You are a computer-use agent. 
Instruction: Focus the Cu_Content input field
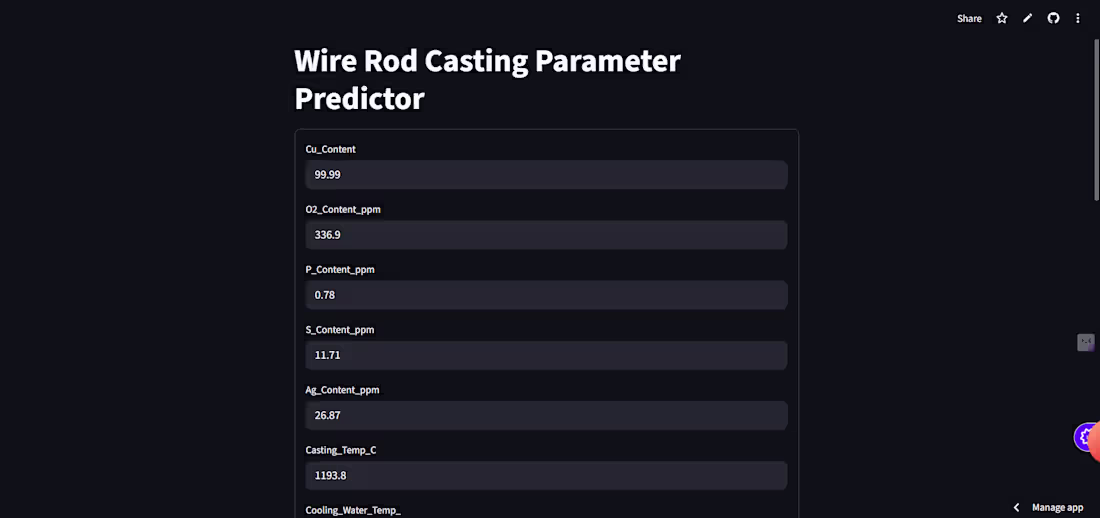tap(546, 175)
